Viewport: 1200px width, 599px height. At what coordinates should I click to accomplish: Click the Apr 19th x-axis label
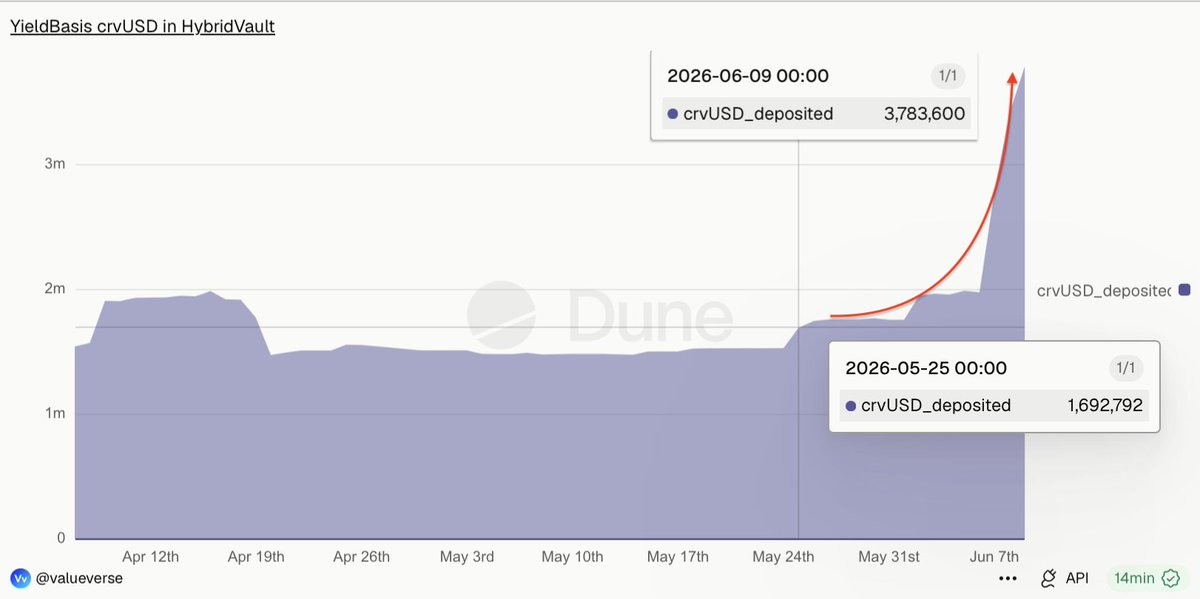pyautogui.click(x=256, y=556)
